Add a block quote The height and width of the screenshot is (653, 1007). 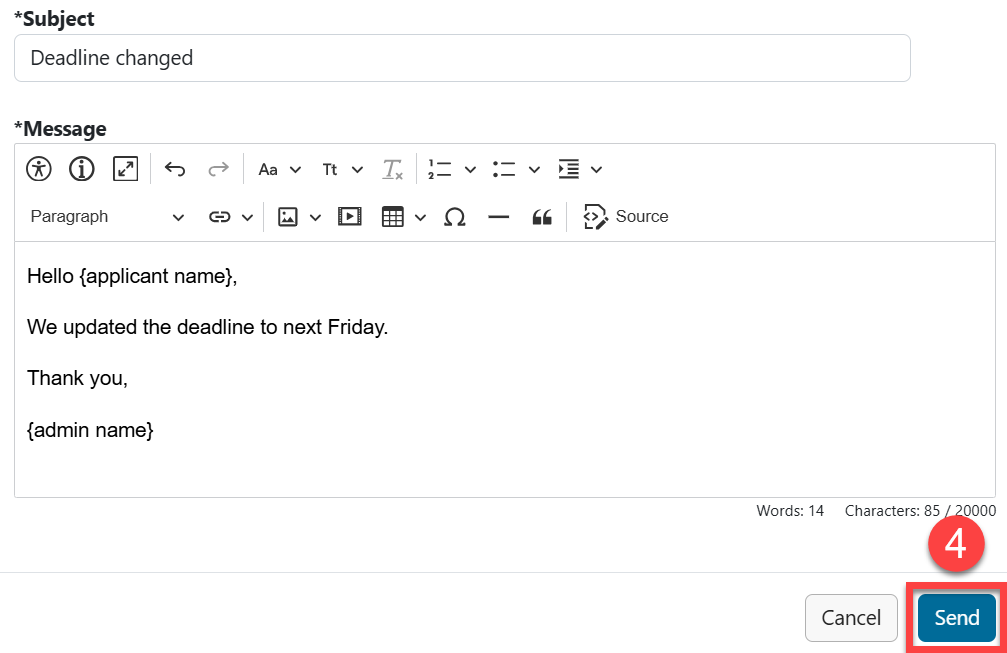pyautogui.click(x=542, y=216)
